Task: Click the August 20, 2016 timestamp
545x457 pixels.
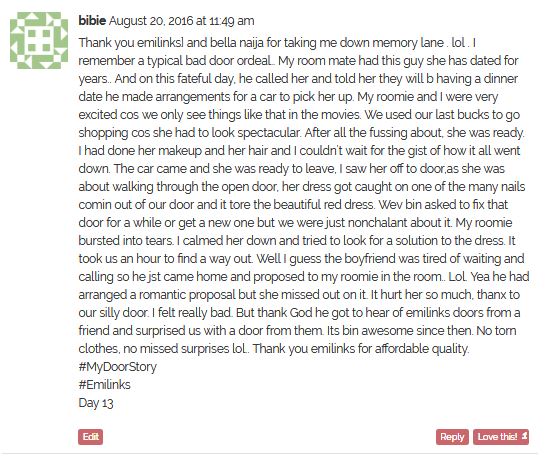Action: (x=182, y=21)
